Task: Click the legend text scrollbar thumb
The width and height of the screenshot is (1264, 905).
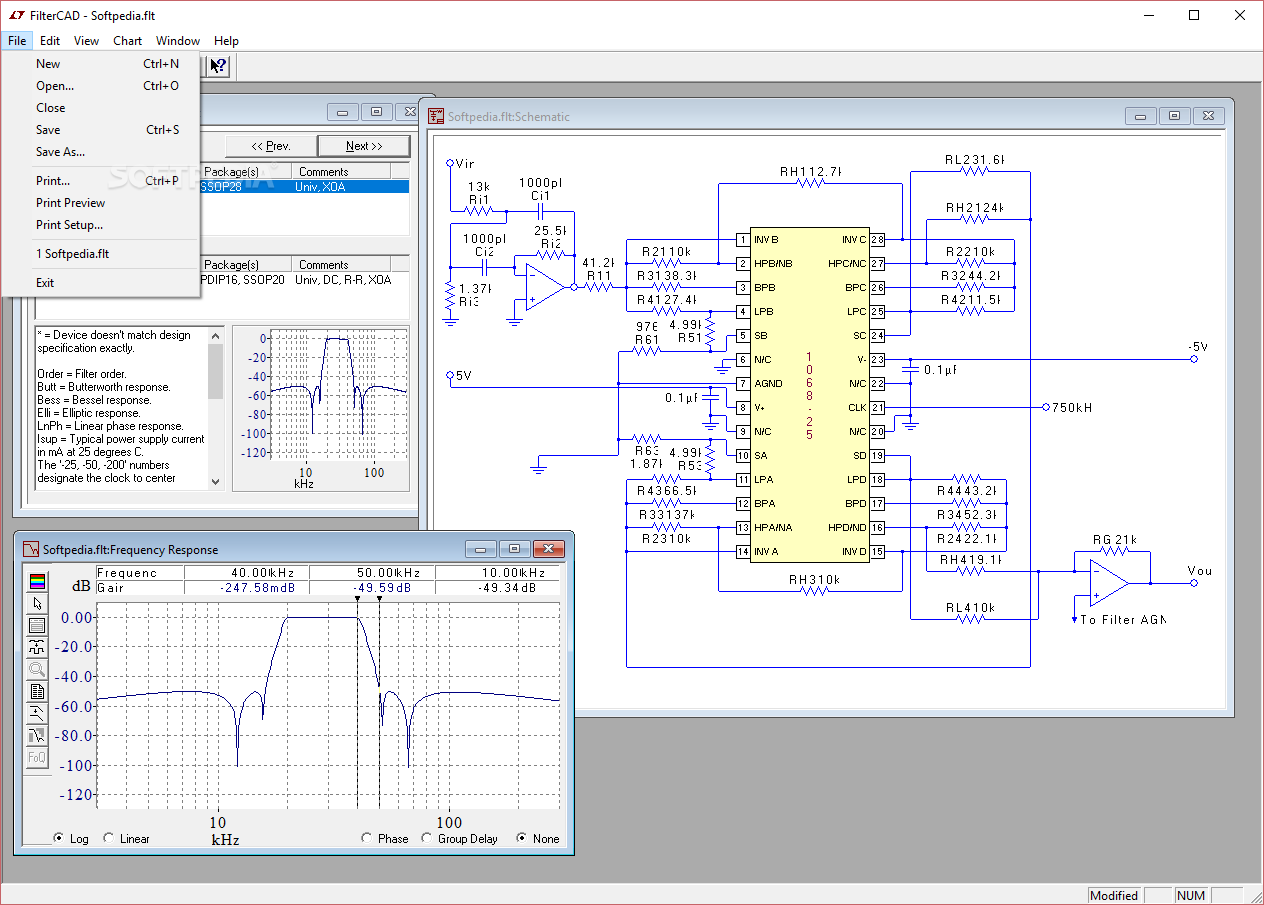Action: coord(216,371)
